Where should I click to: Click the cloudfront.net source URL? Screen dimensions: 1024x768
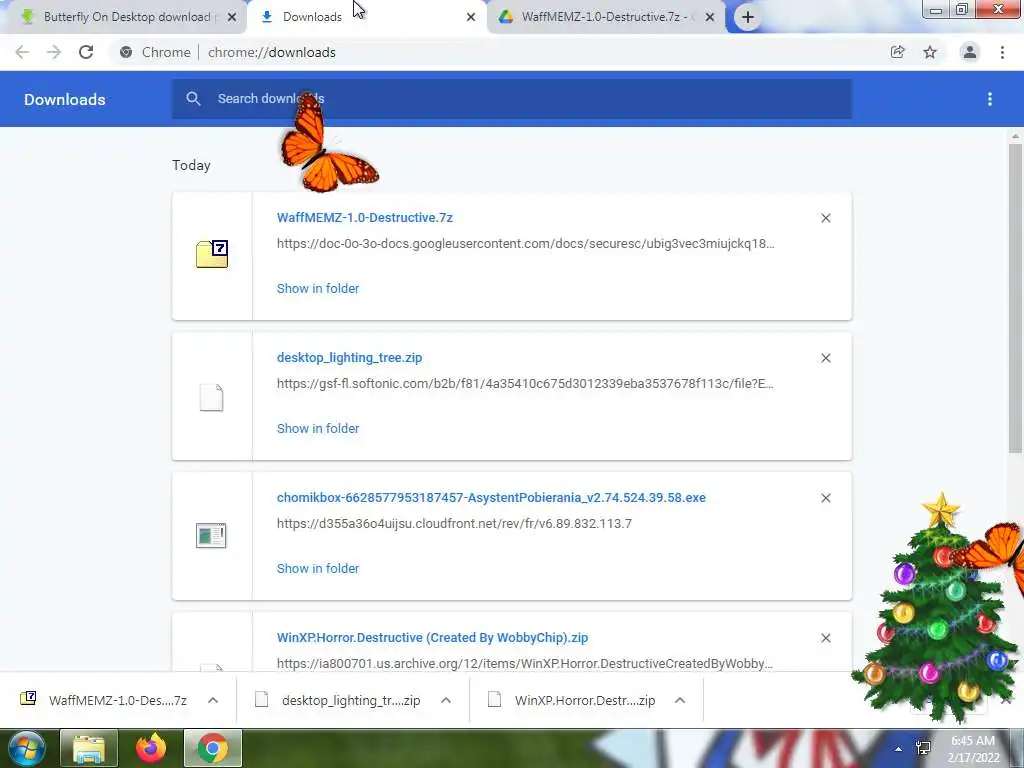pos(454,523)
